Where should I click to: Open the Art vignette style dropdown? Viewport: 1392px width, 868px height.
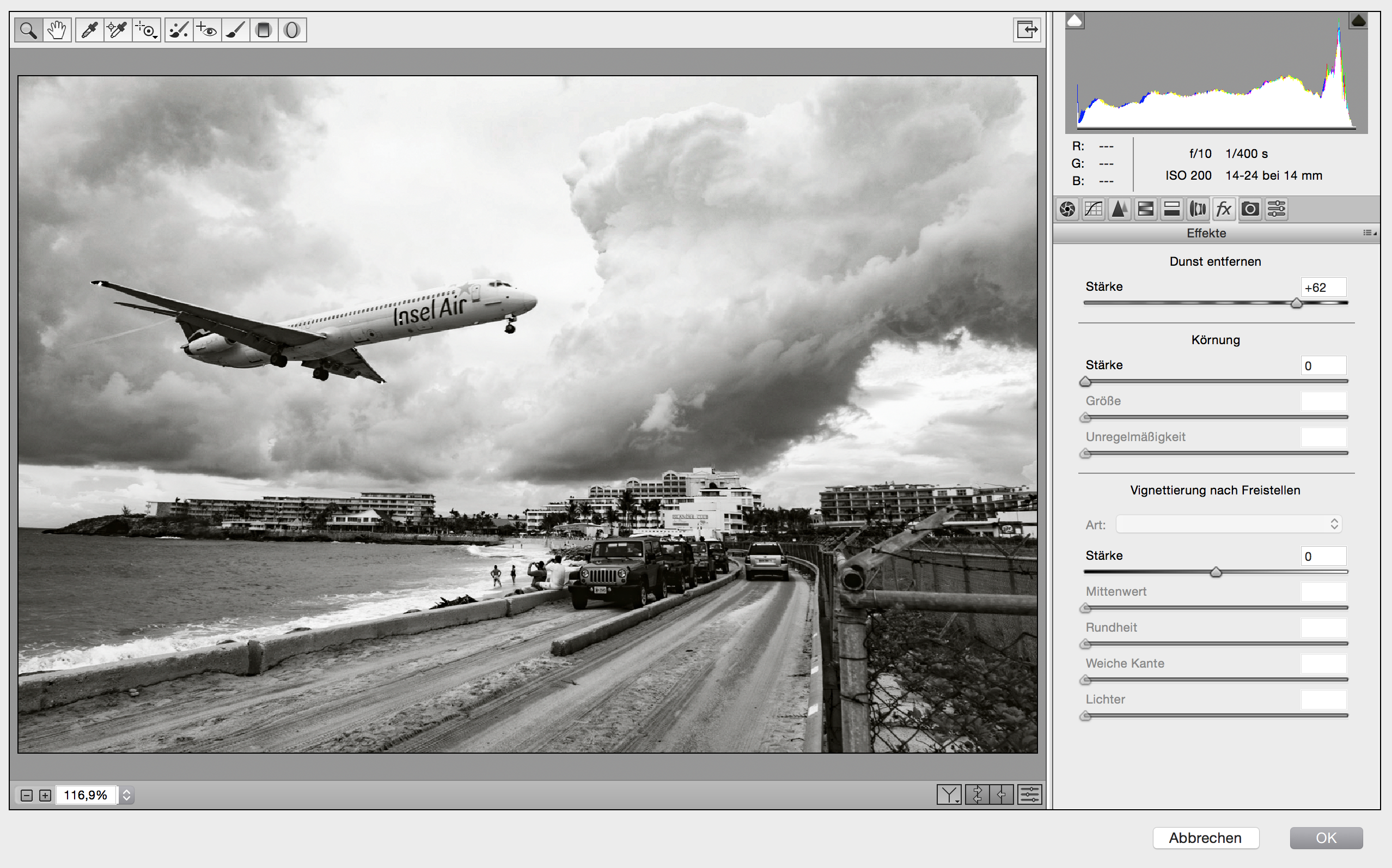(1229, 524)
